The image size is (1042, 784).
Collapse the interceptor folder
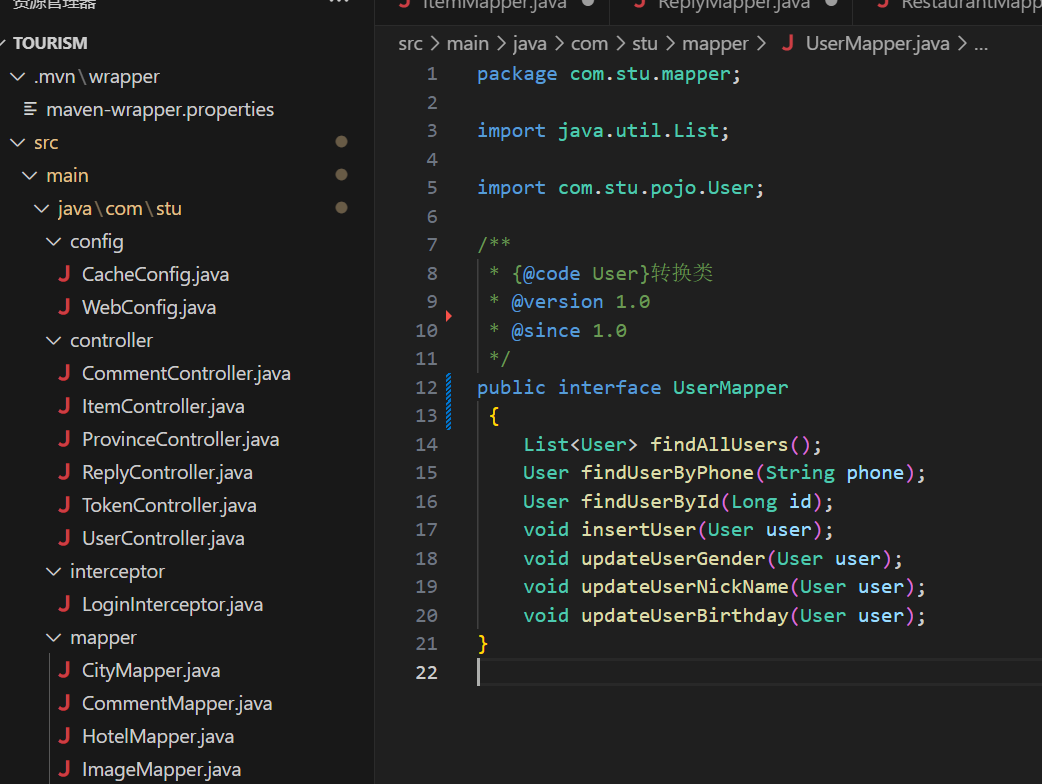tap(53, 572)
